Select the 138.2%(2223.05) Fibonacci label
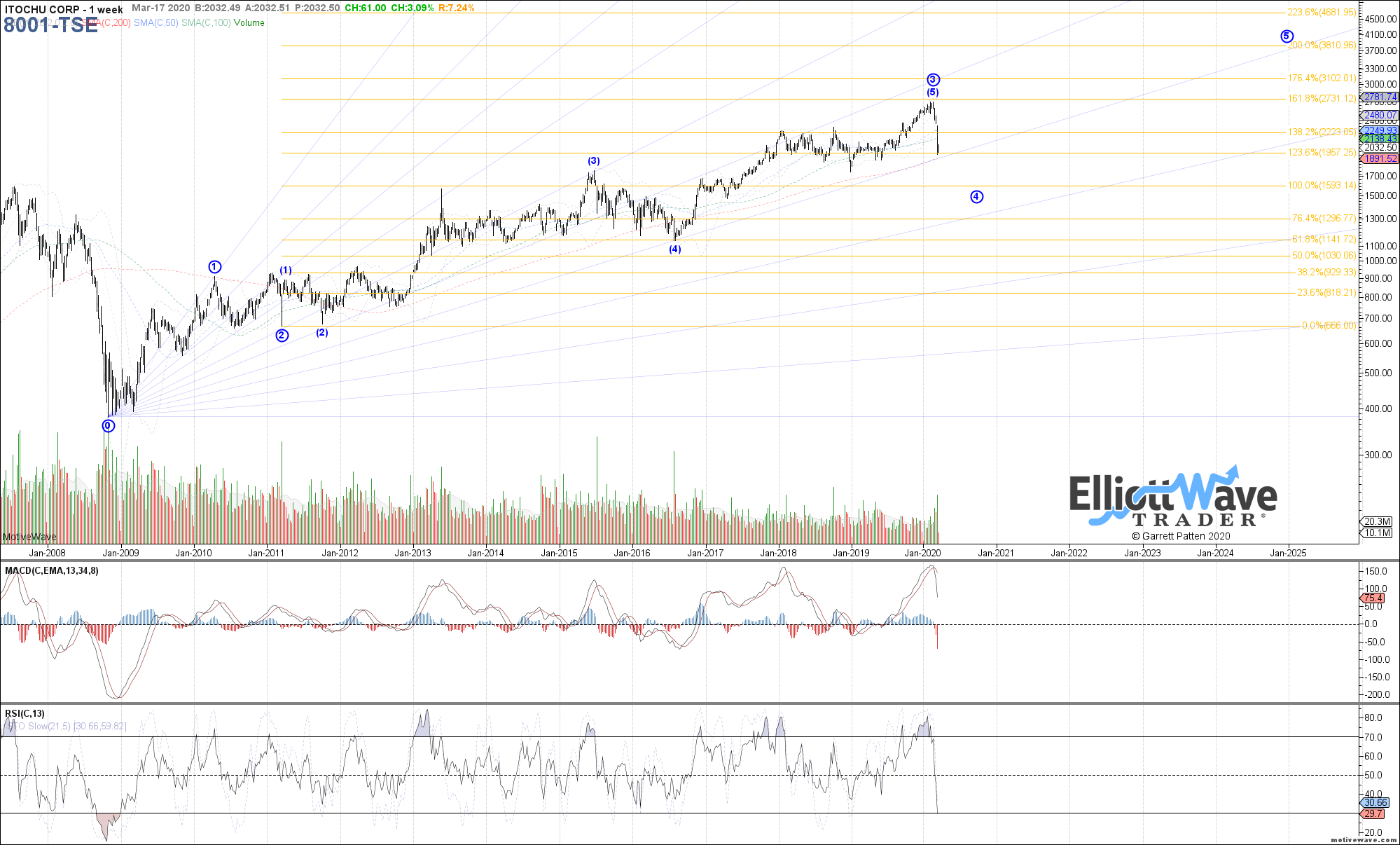 1322,132
